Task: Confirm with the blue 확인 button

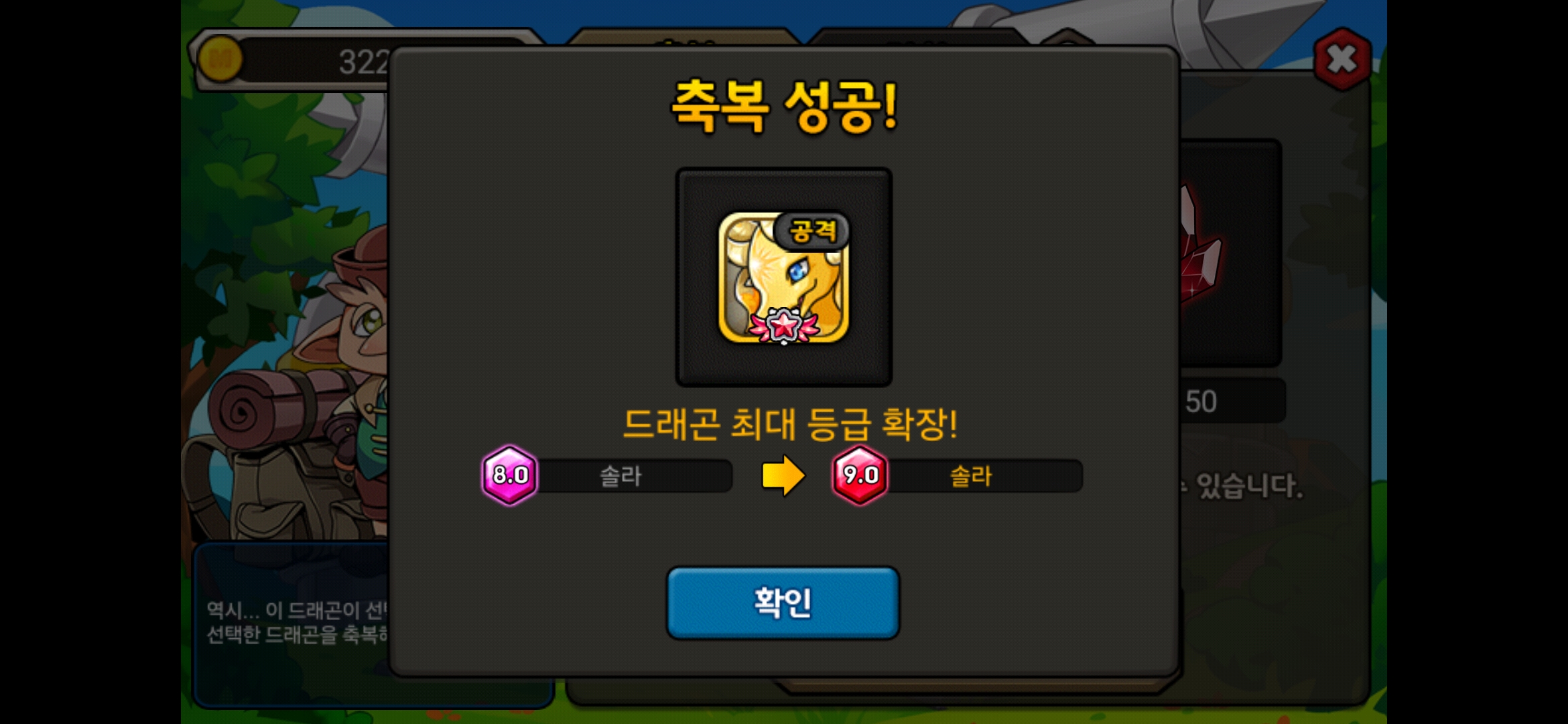Action: click(x=783, y=603)
